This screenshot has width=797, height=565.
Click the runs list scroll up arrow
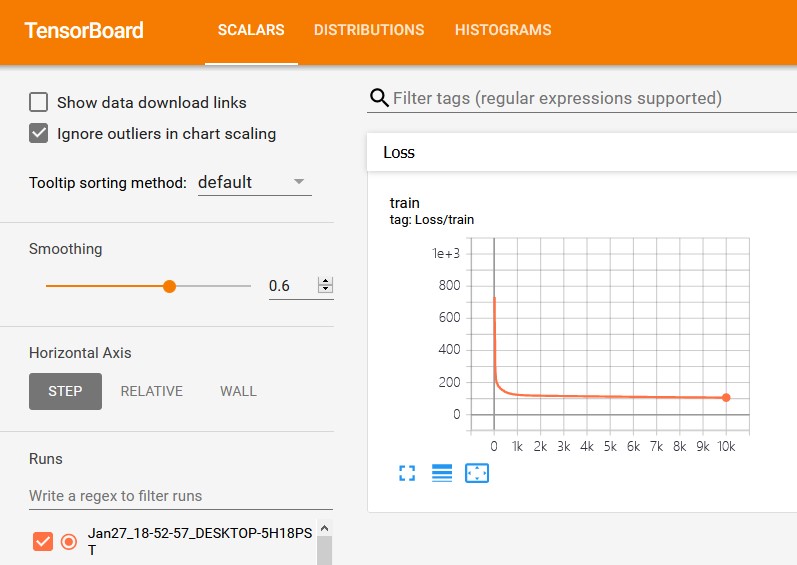(x=325, y=528)
